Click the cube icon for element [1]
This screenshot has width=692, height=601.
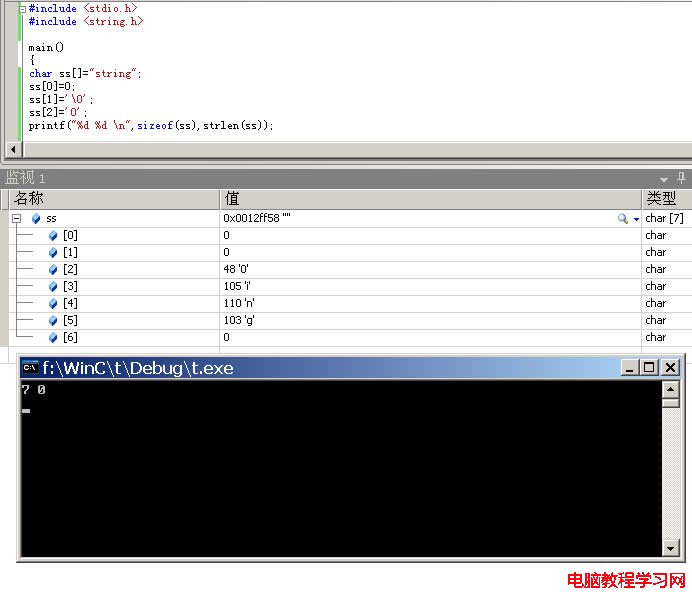pos(53,252)
